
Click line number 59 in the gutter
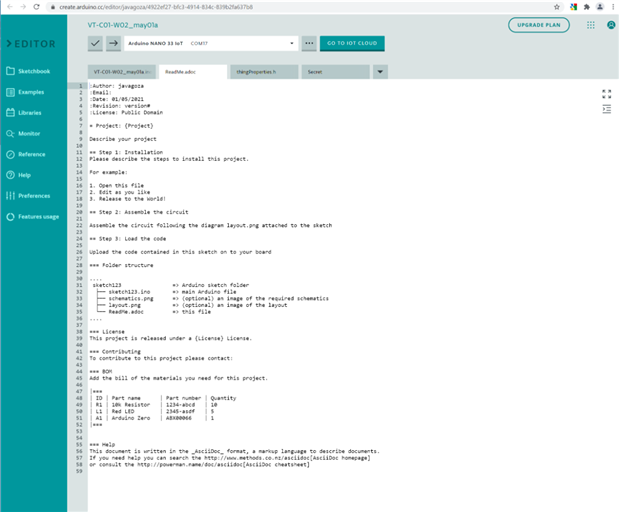[x=79, y=471]
